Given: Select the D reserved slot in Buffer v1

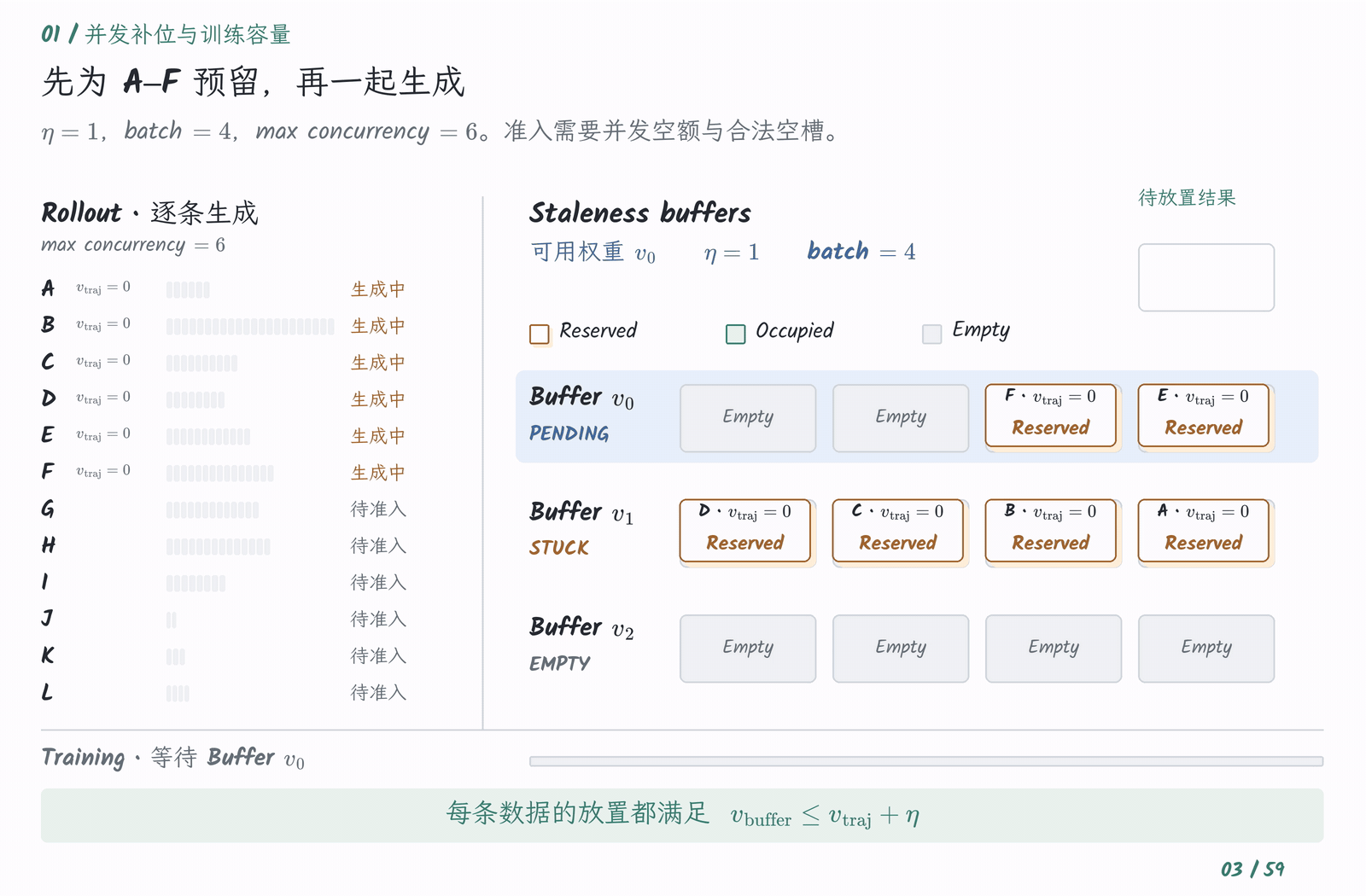Looking at the screenshot, I should pos(745,531).
